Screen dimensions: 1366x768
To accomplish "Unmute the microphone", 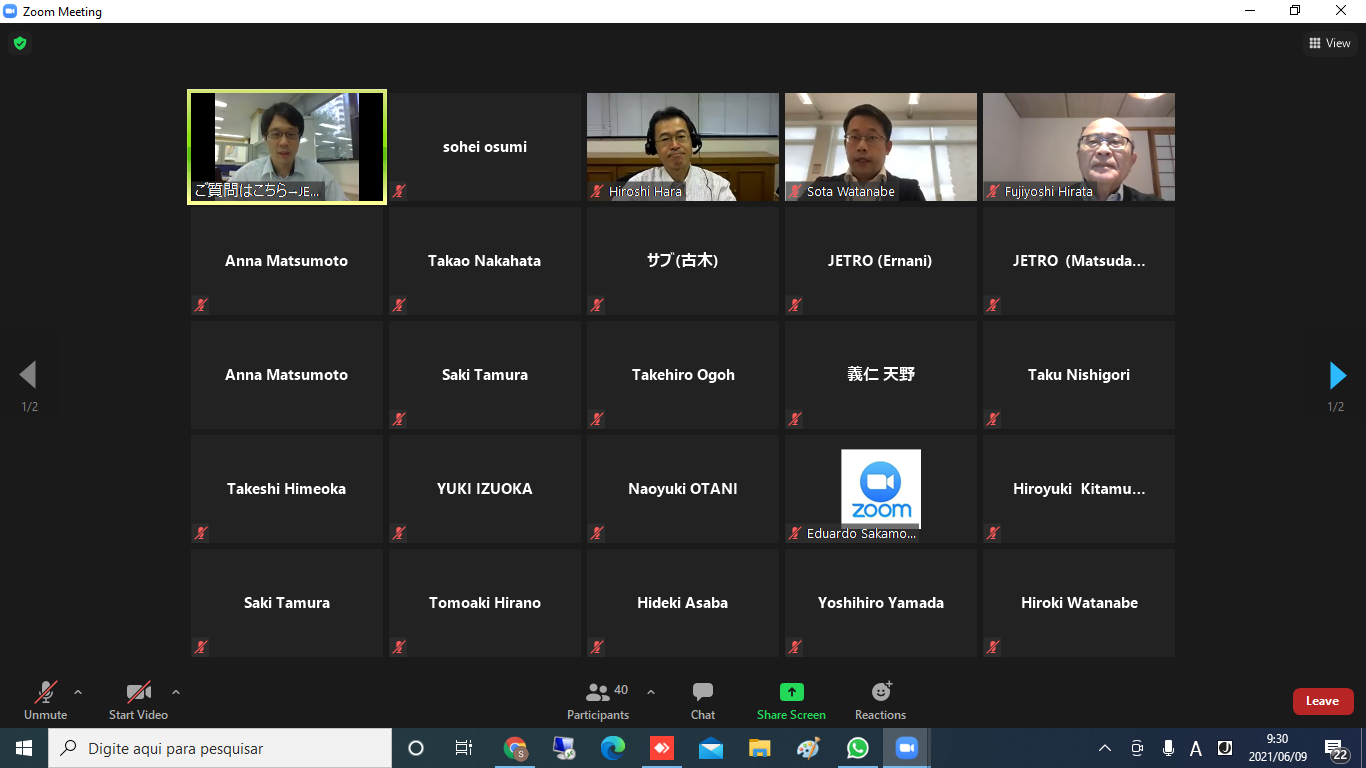I will (45, 700).
